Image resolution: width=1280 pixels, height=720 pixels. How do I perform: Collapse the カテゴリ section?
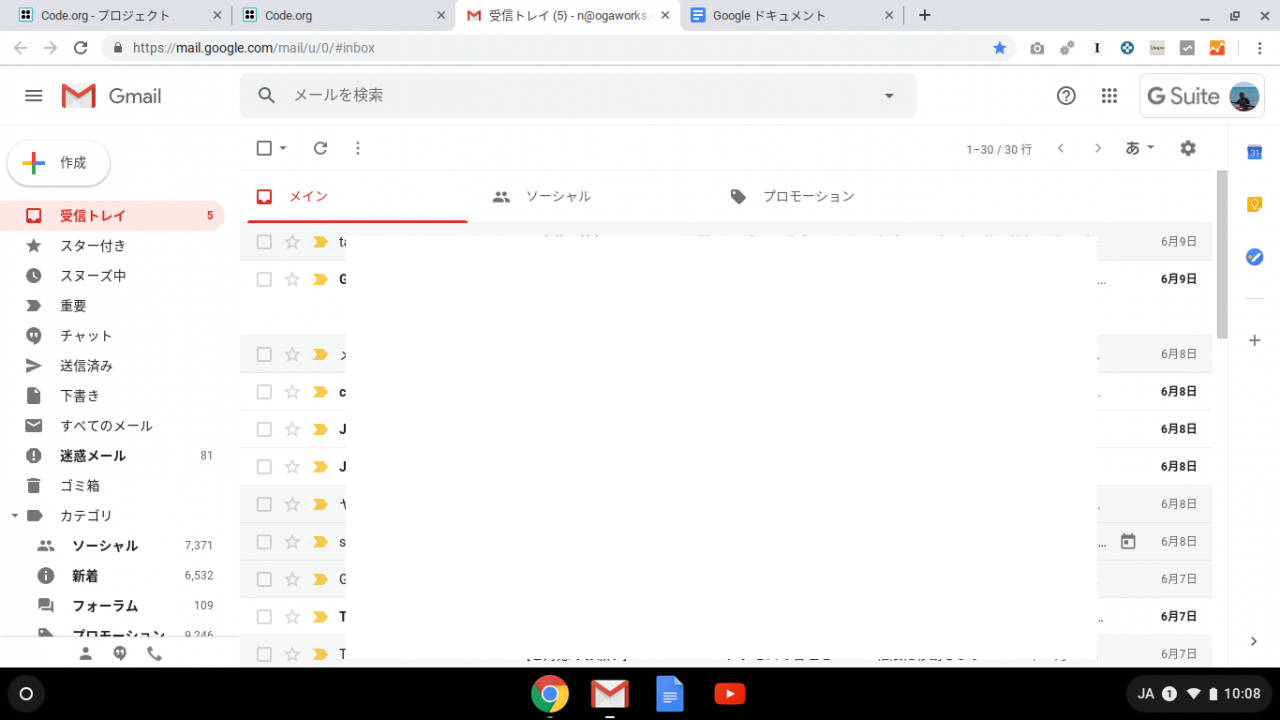coord(14,516)
